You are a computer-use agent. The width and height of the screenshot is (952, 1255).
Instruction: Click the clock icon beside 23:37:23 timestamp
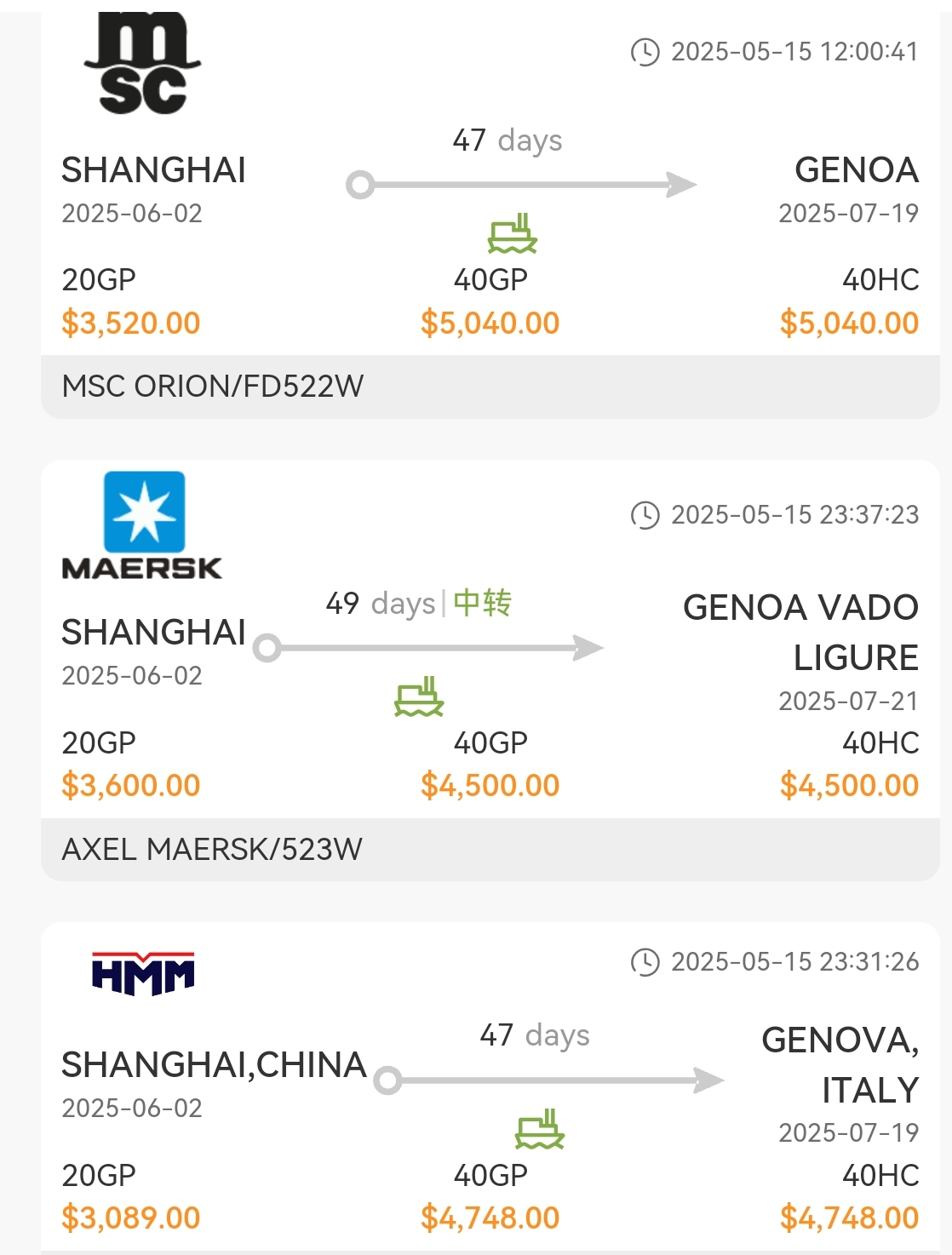645,515
